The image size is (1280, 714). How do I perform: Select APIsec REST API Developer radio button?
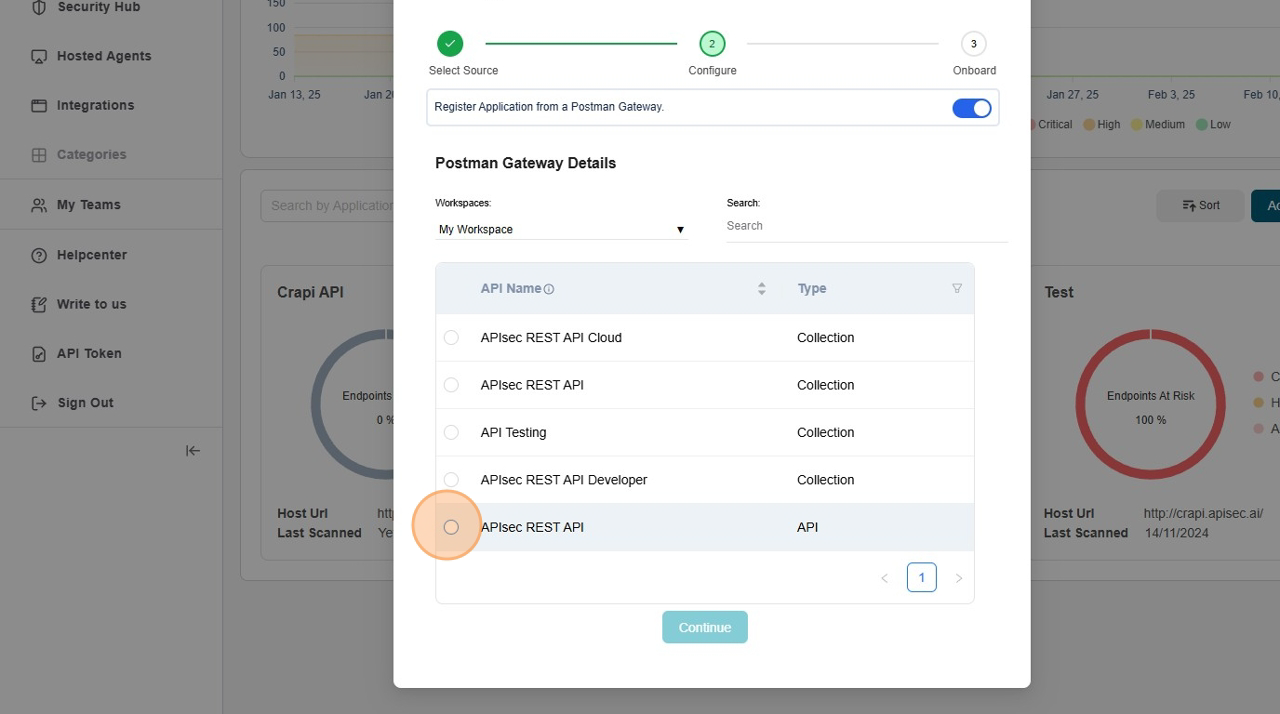451,480
